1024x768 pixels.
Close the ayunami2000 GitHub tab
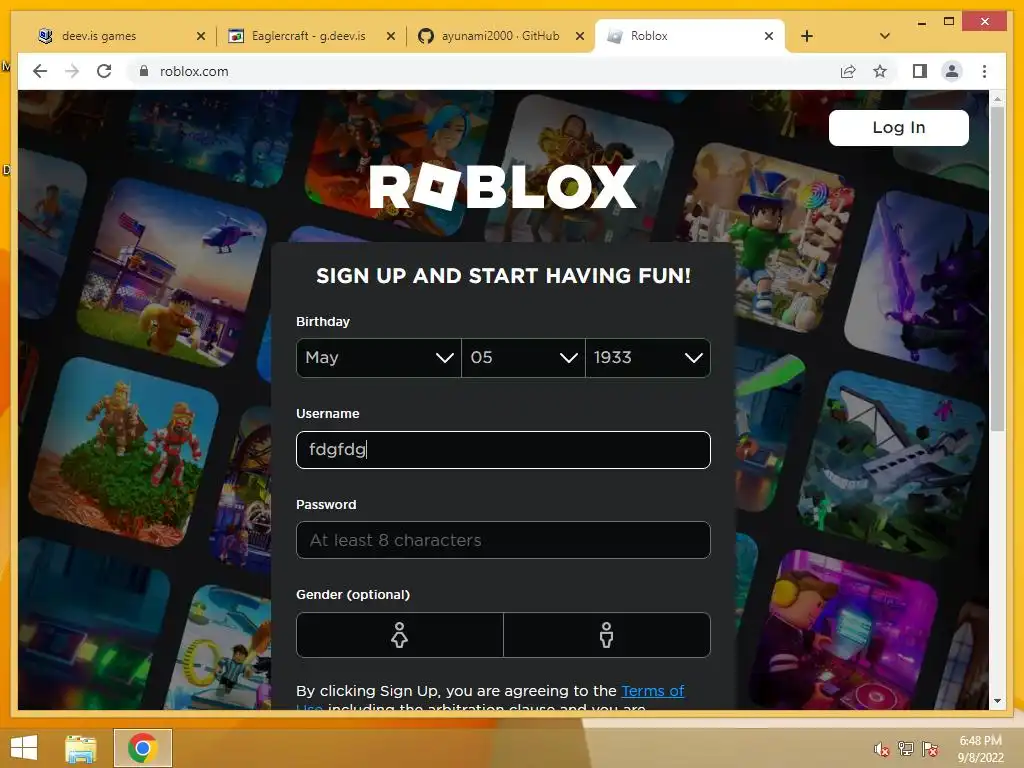(579, 36)
